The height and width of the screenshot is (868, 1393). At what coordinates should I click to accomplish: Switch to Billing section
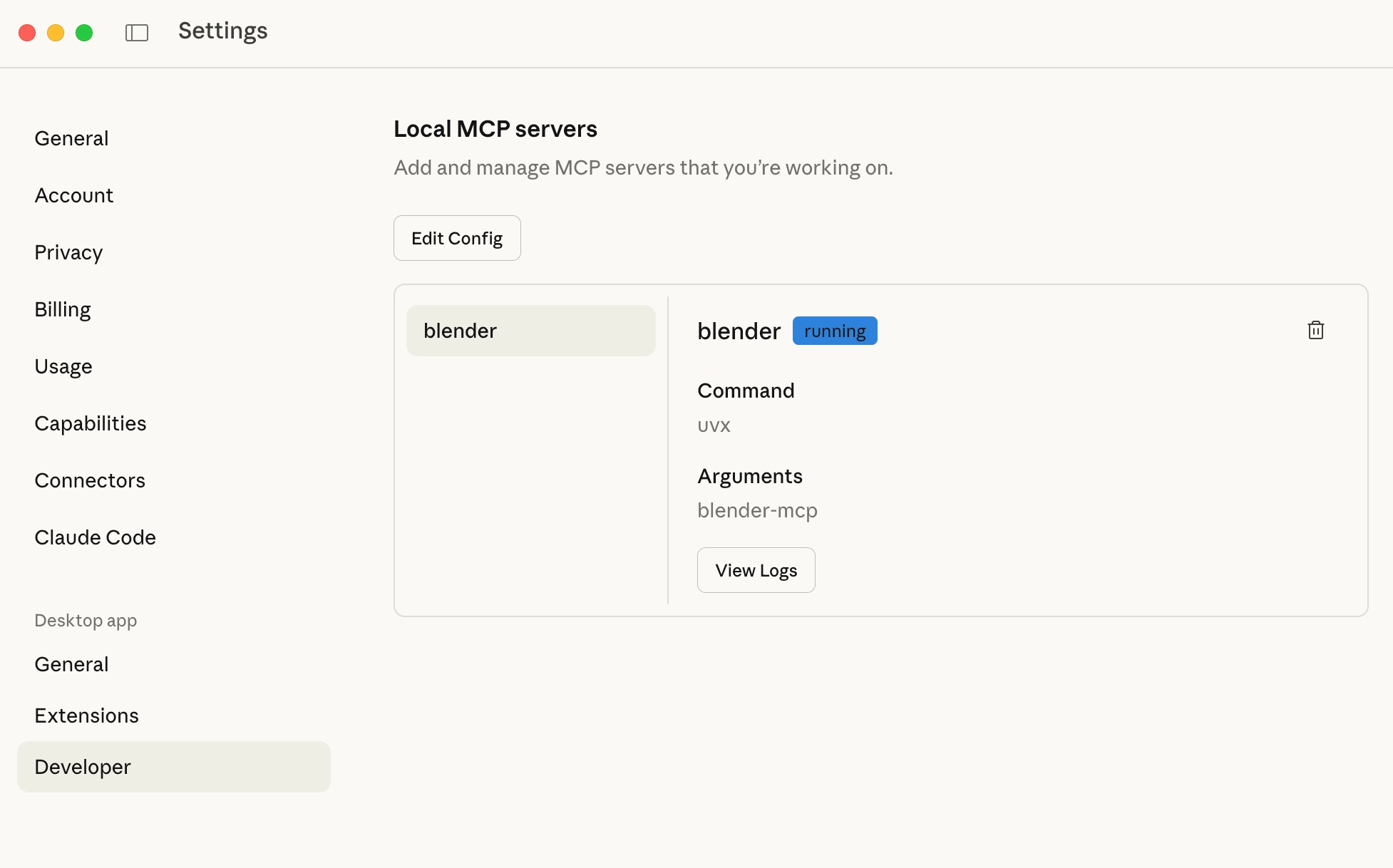click(63, 309)
